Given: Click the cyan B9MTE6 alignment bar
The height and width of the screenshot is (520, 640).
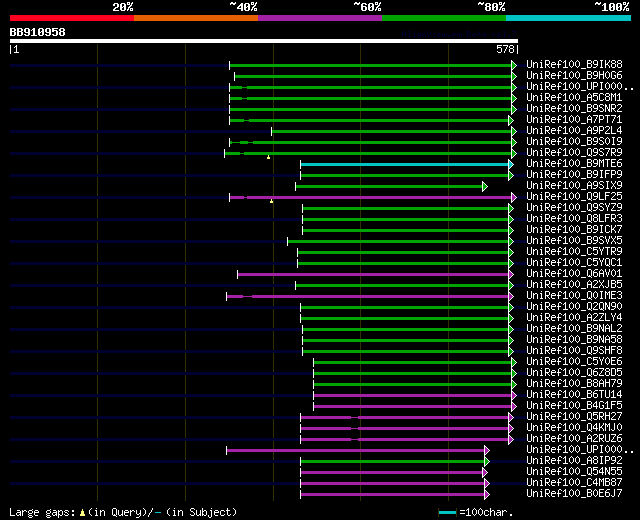Looking at the screenshot, I should pos(404,164).
